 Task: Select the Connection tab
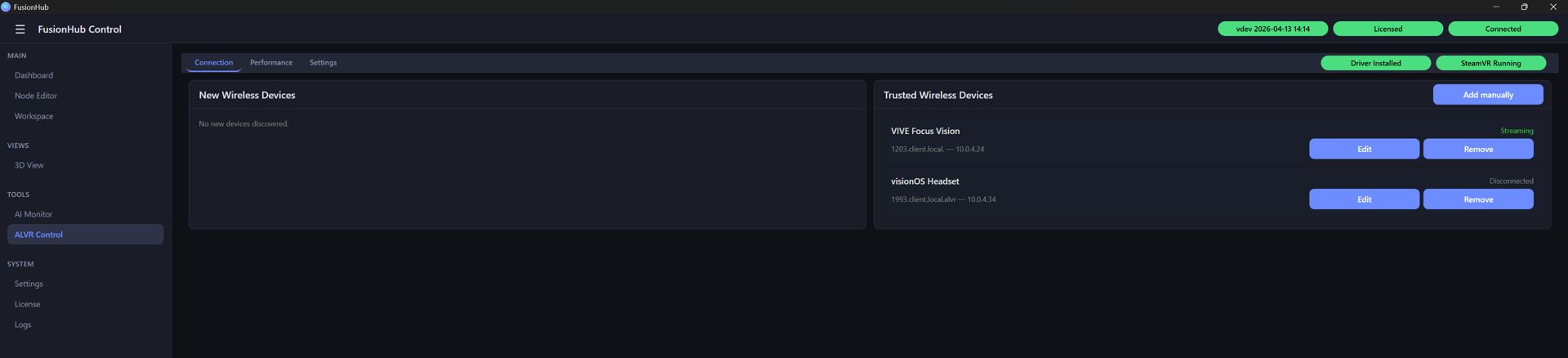pyautogui.click(x=213, y=63)
